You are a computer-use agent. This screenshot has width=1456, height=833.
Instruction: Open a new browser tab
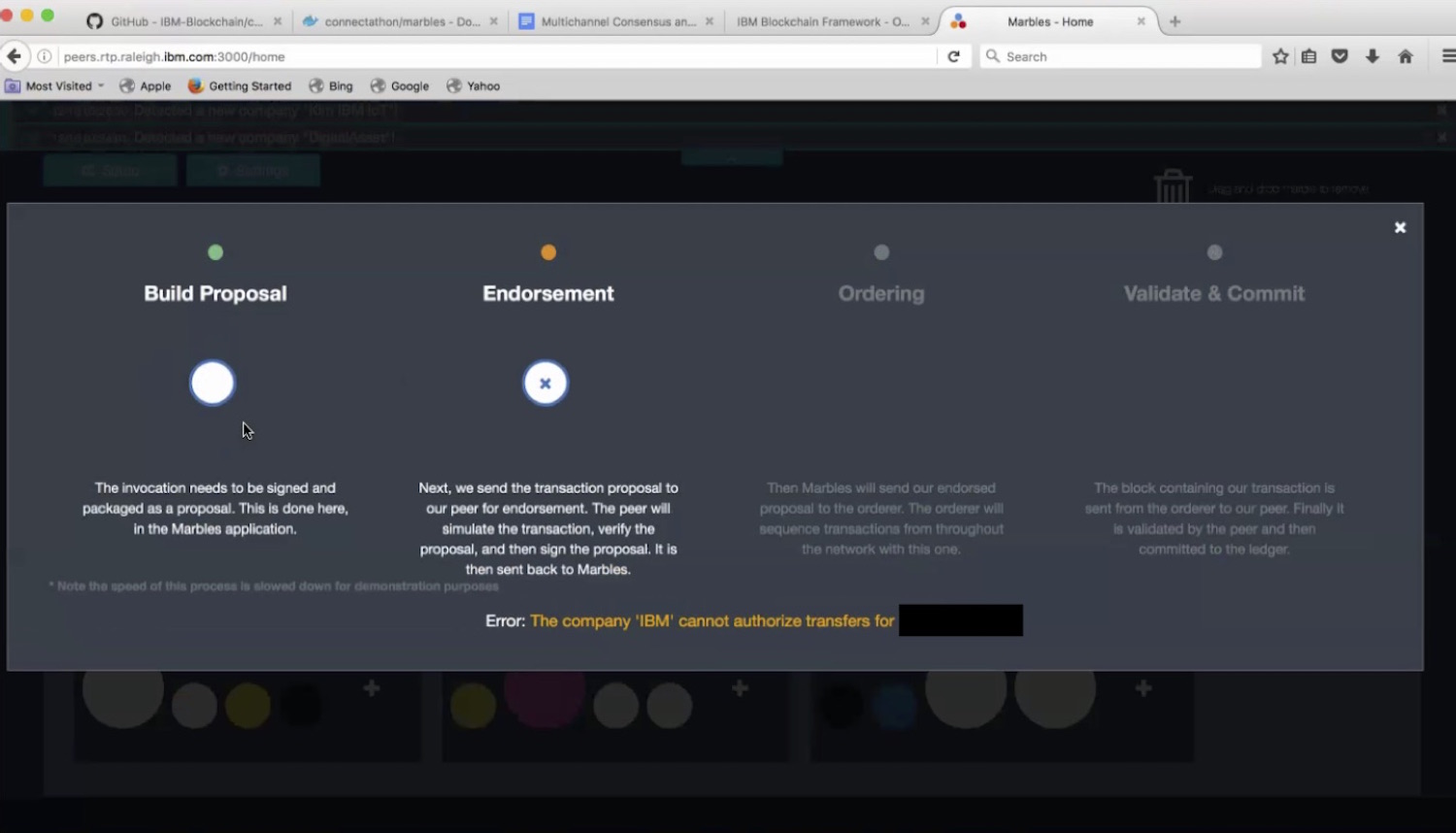coord(1175,21)
